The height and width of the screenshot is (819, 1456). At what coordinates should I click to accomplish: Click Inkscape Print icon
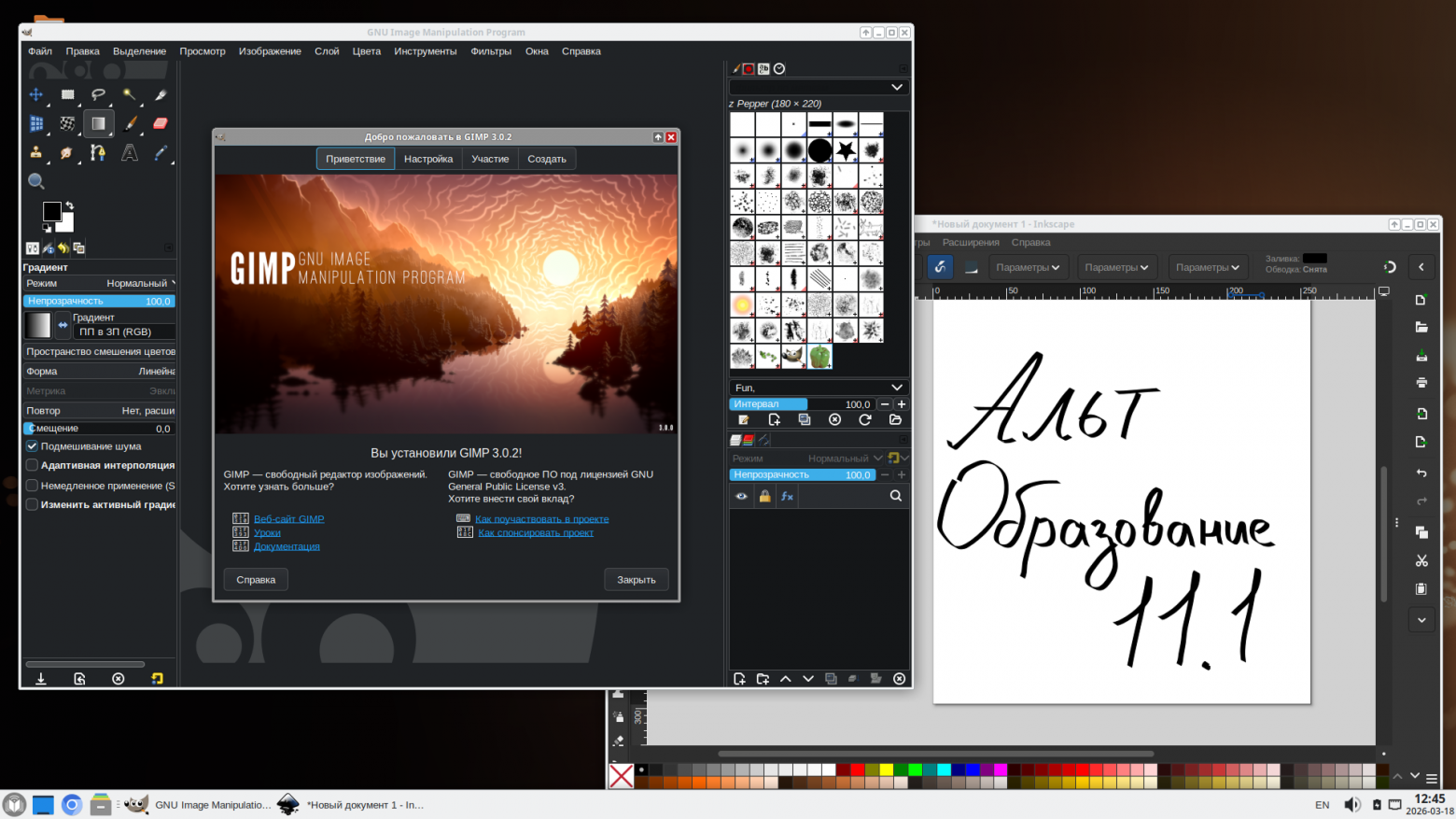[1421, 383]
